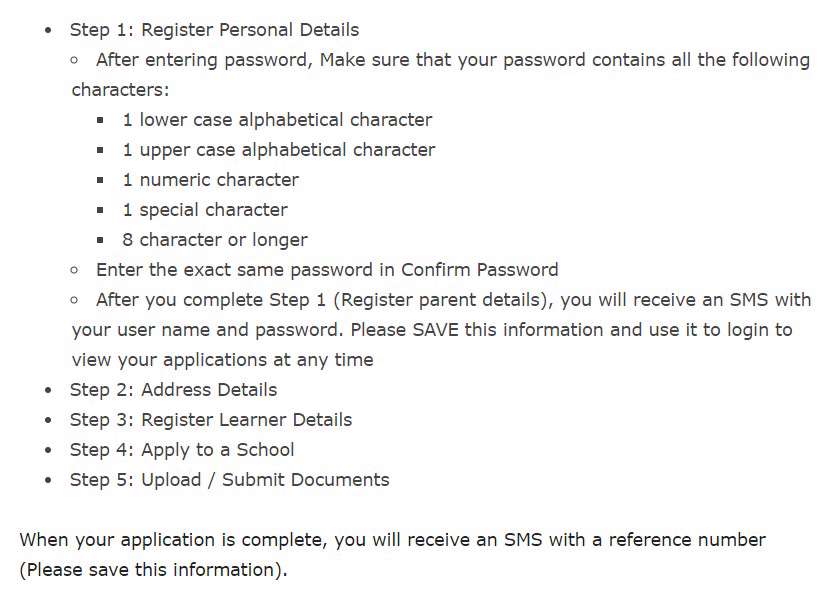Click 'Step 2: Address Details' list item
Viewport: 821px width, 612px height.
[x=173, y=390]
